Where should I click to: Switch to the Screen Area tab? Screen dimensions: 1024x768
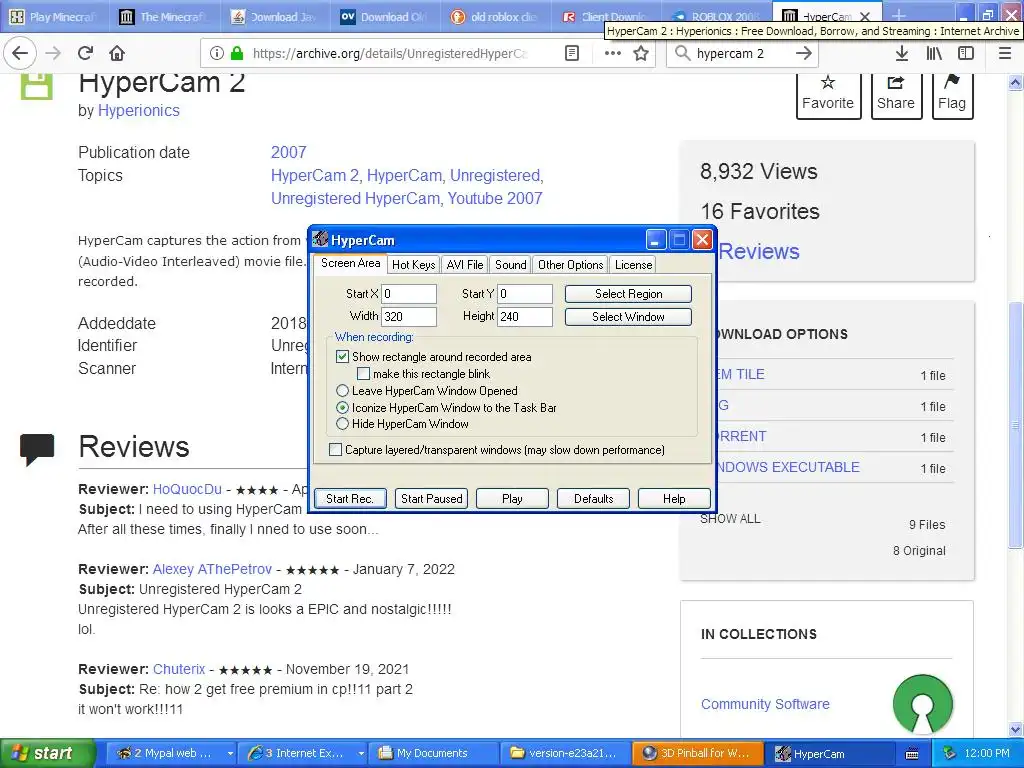(x=350, y=263)
